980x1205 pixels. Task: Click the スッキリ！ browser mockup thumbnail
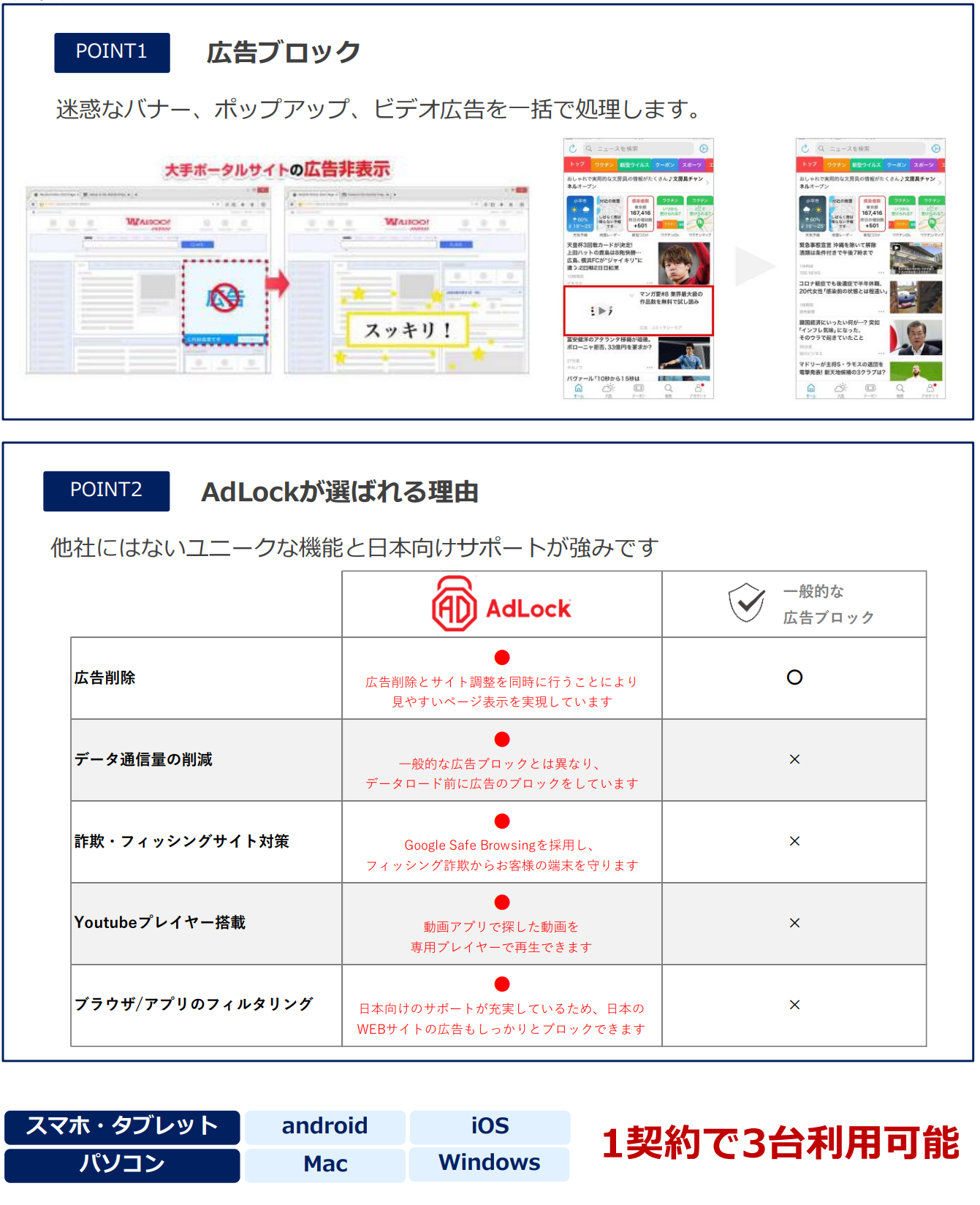406,281
